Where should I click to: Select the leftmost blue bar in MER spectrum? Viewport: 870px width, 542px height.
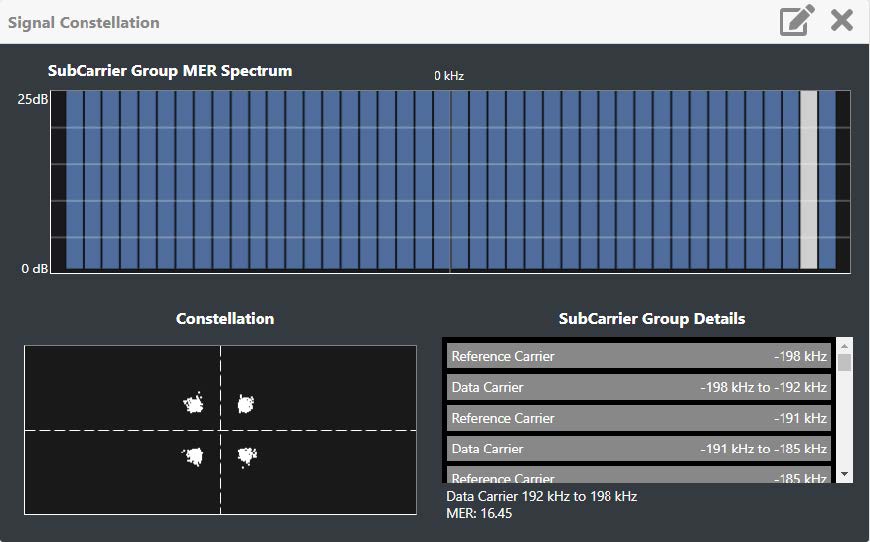[73, 180]
